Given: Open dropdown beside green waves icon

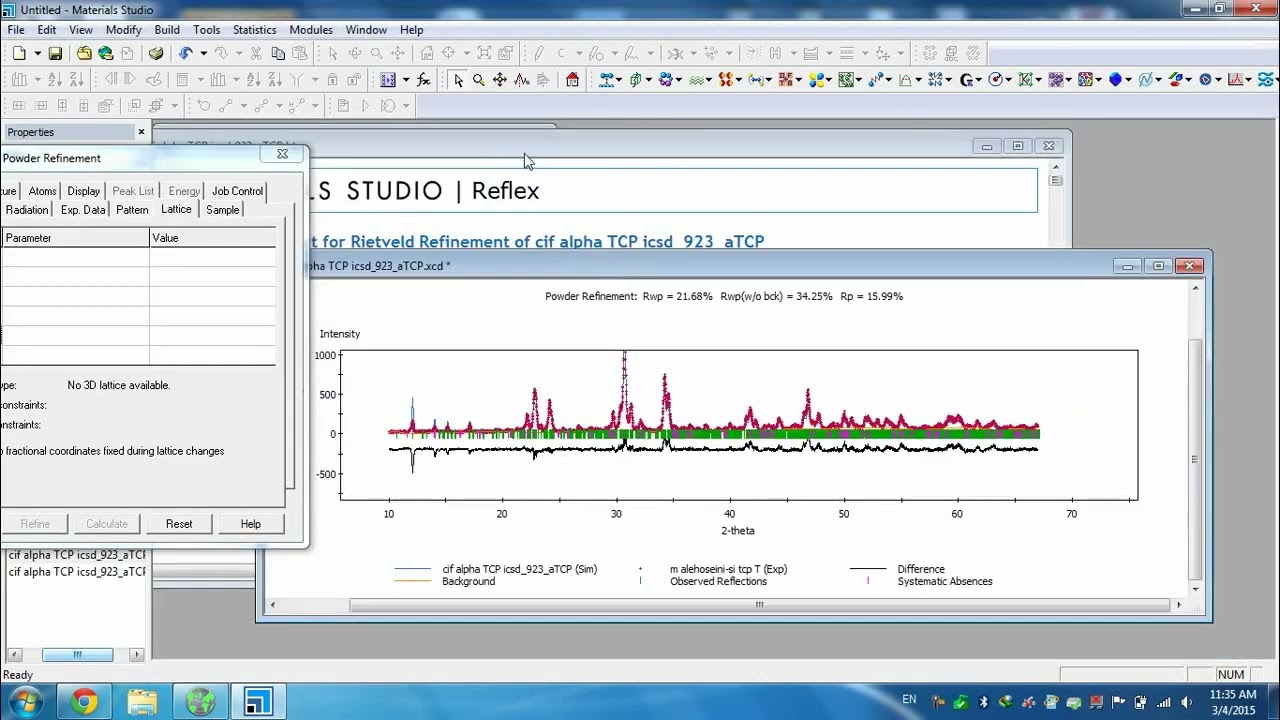Looking at the screenshot, I should pyautogui.click(x=709, y=80).
